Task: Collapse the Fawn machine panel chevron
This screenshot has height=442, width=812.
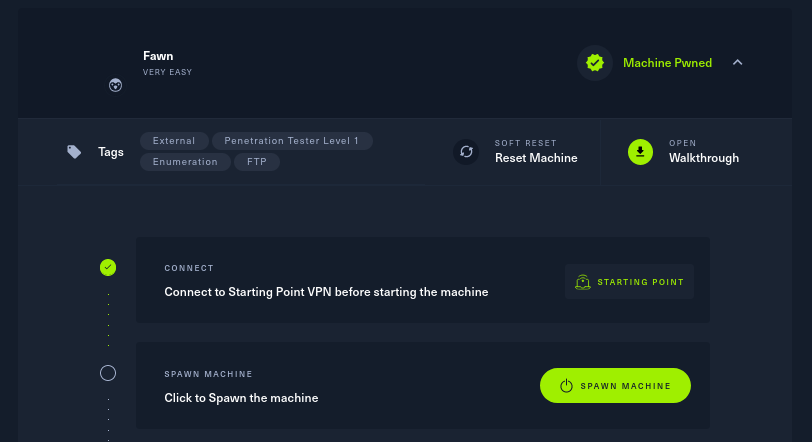Action: [737, 63]
